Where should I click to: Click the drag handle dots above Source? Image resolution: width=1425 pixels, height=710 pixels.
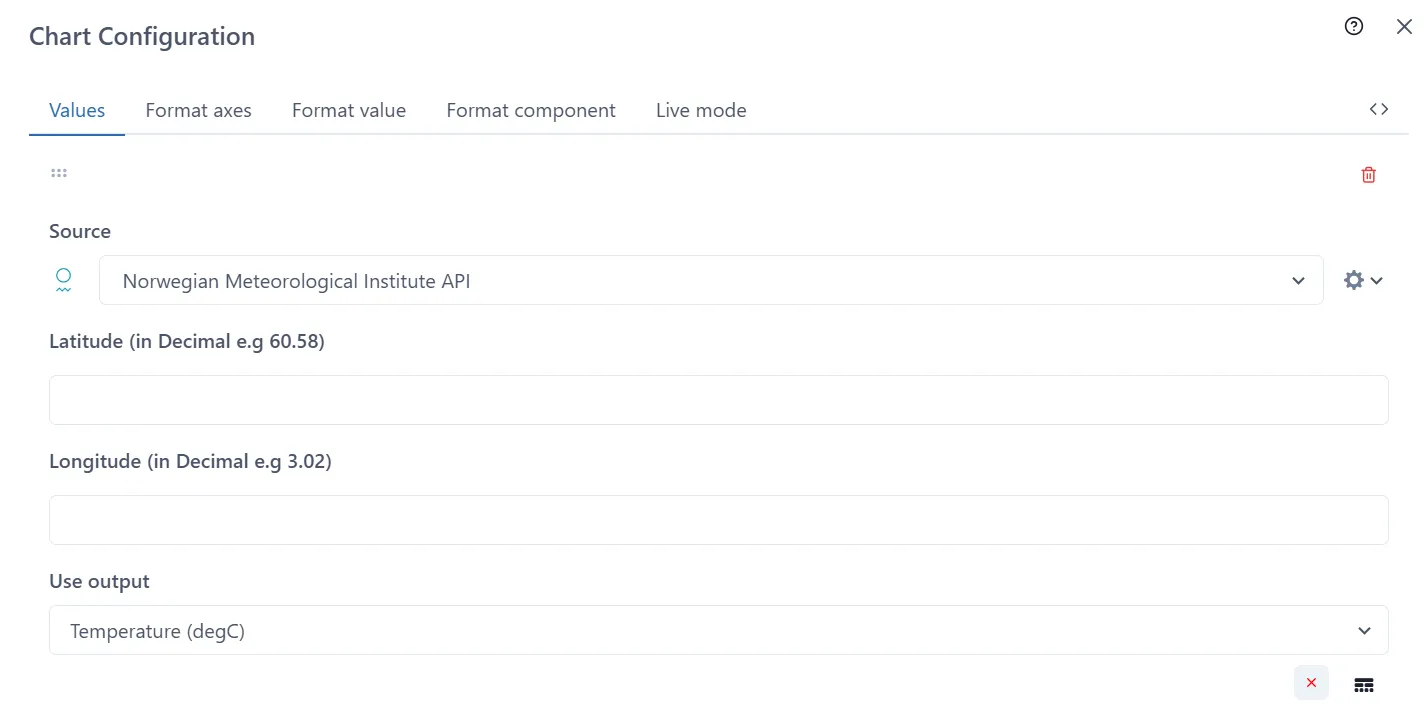(58, 172)
